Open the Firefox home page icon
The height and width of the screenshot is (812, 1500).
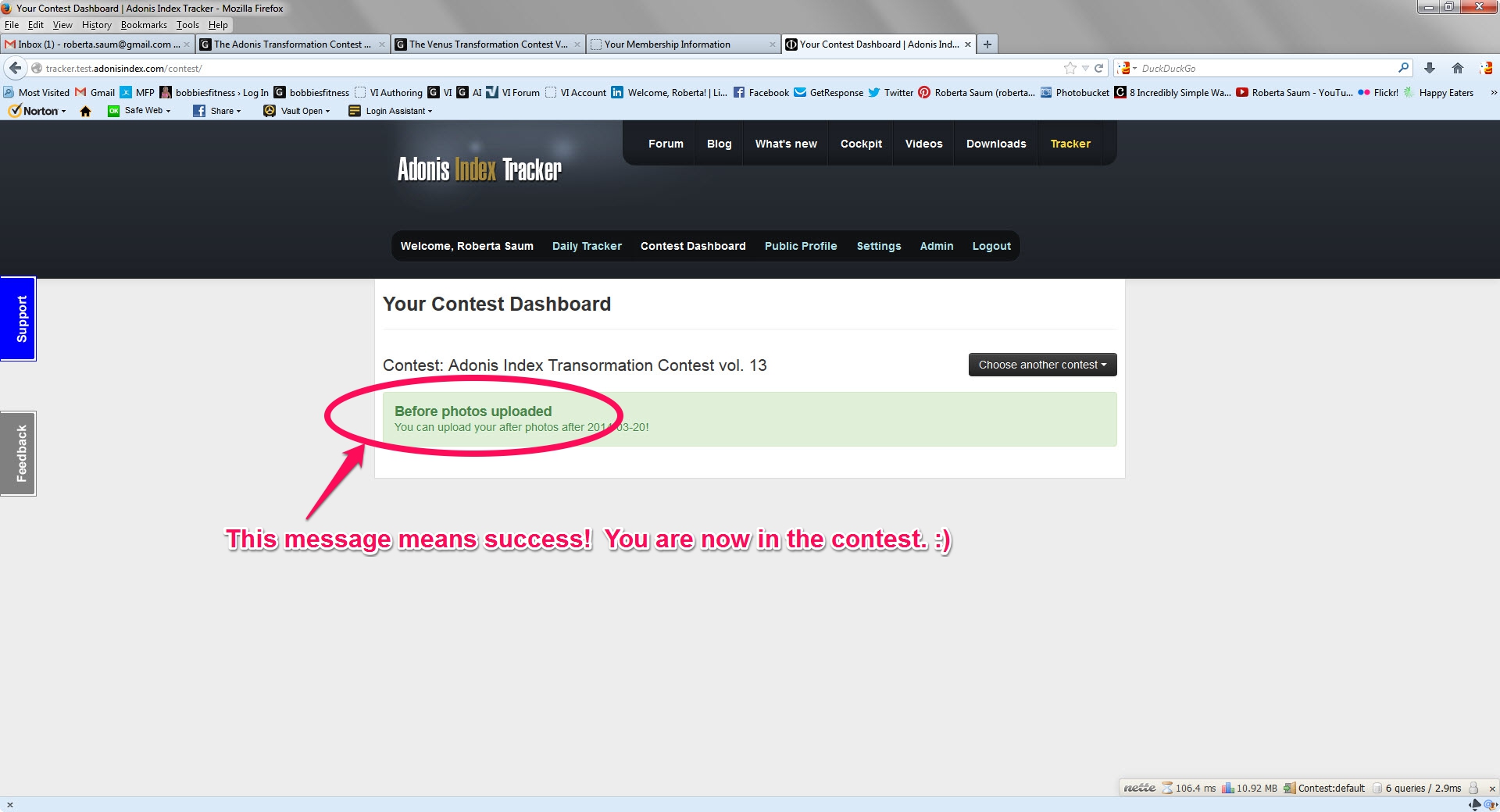point(1458,68)
